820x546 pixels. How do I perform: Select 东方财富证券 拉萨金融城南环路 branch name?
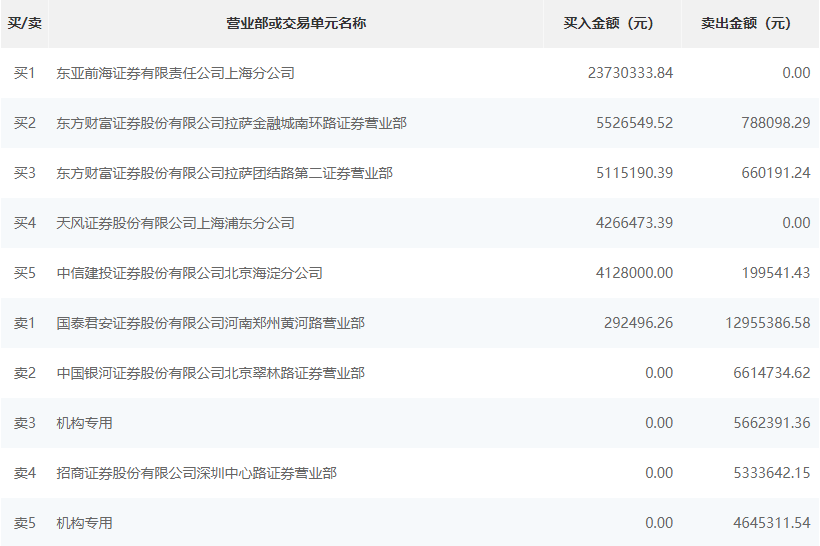[x=232, y=123]
